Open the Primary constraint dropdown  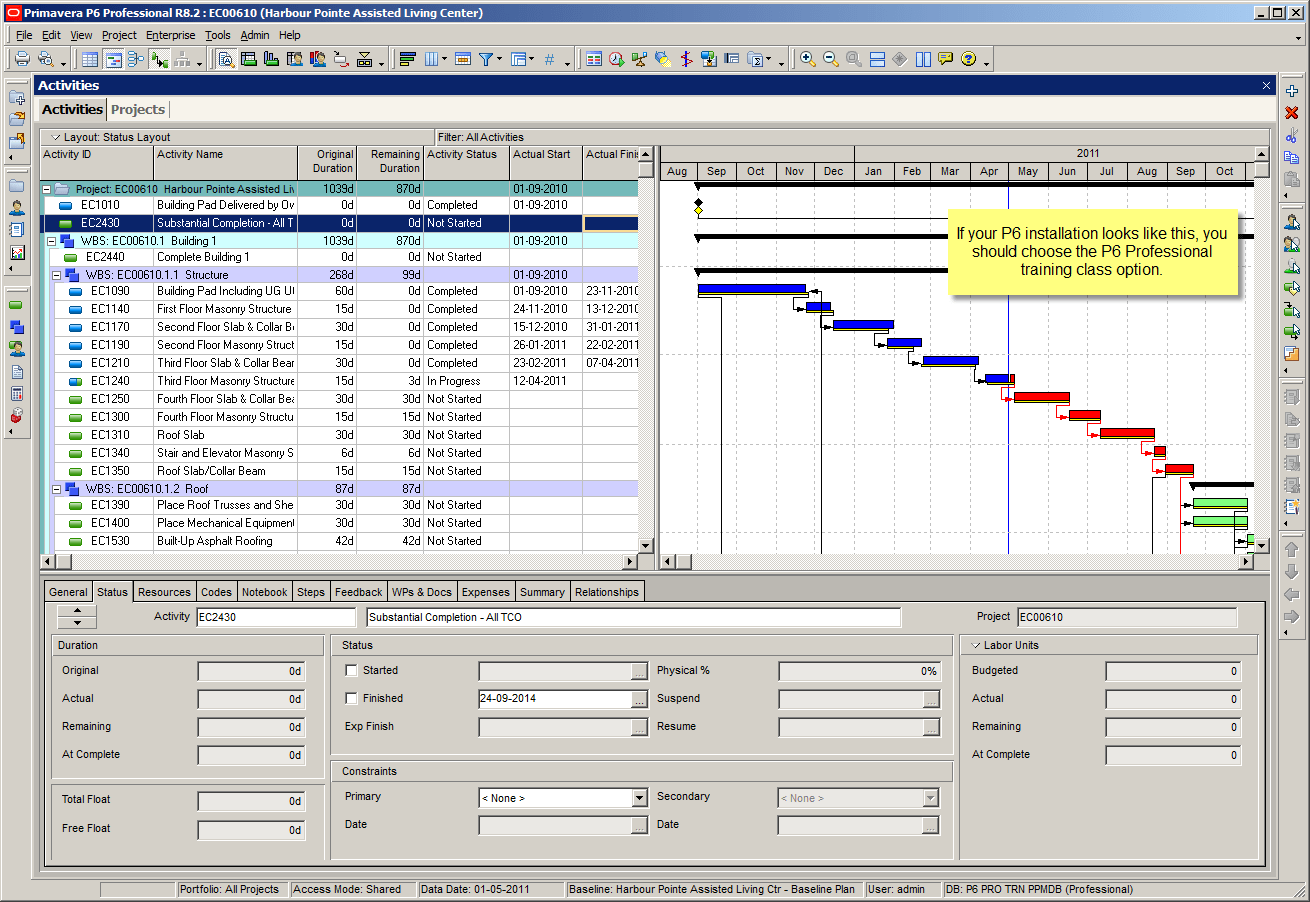click(x=640, y=798)
